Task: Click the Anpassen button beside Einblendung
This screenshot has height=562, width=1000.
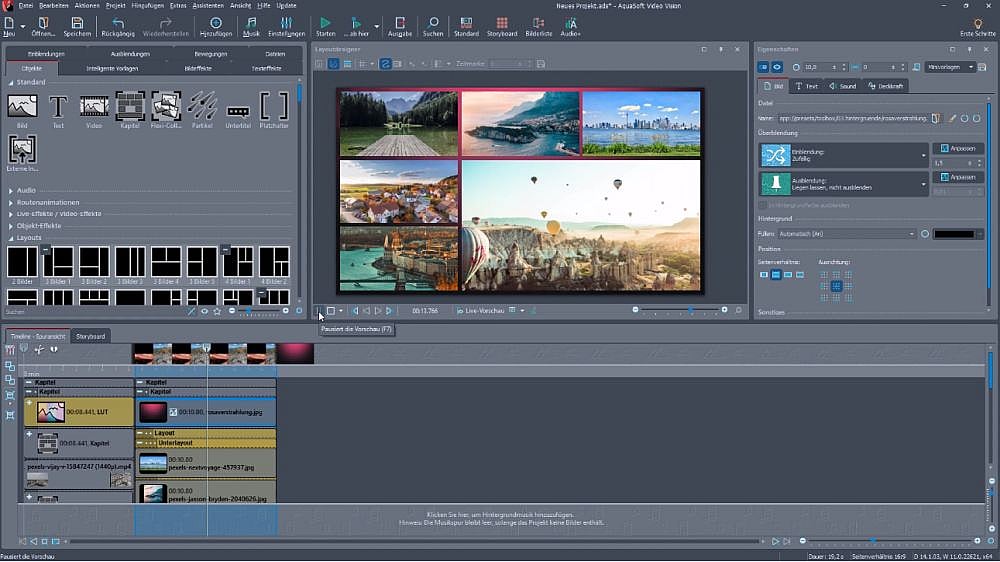Action: pyautogui.click(x=958, y=148)
